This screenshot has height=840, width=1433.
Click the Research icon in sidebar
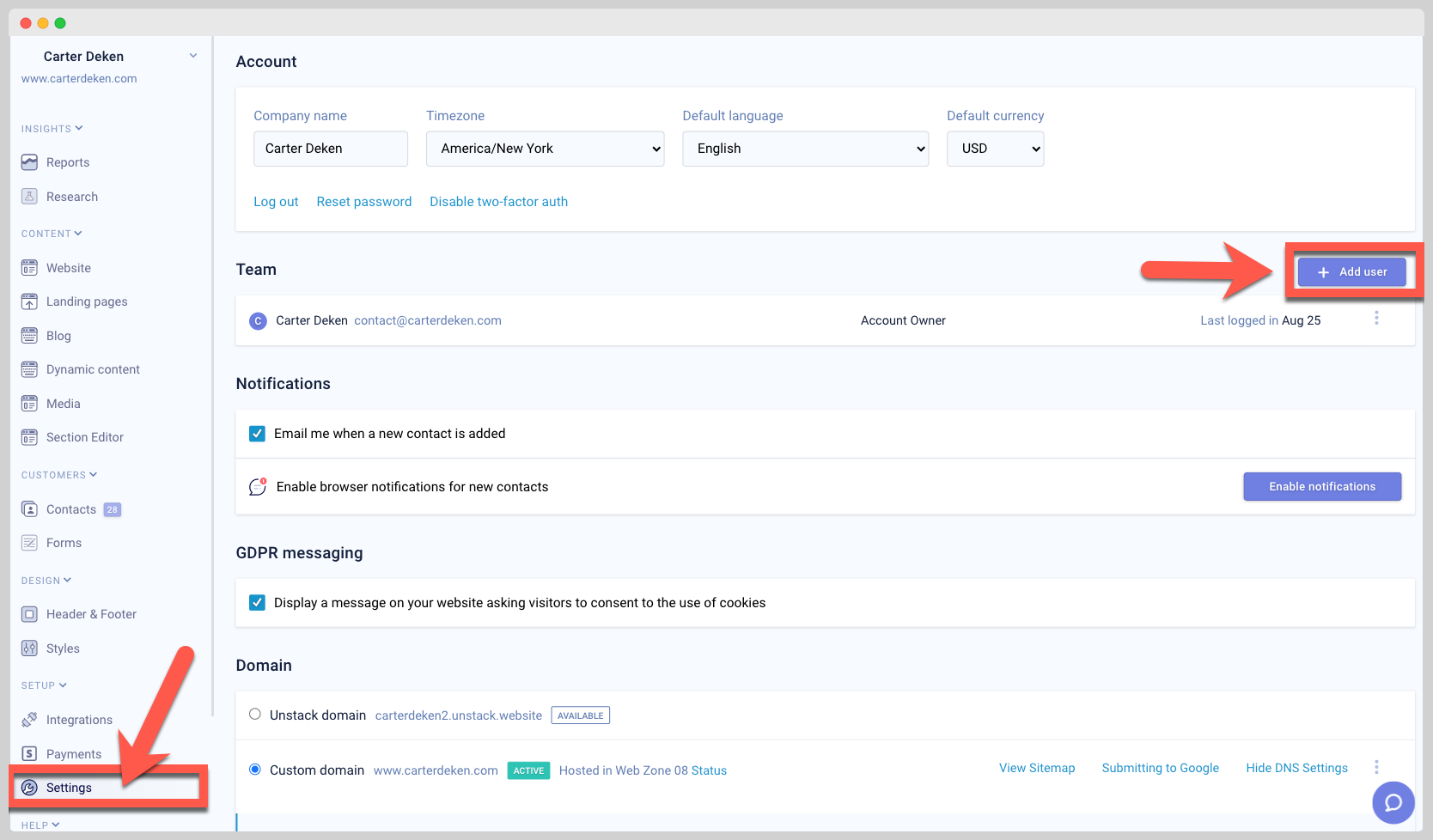[x=29, y=197]
